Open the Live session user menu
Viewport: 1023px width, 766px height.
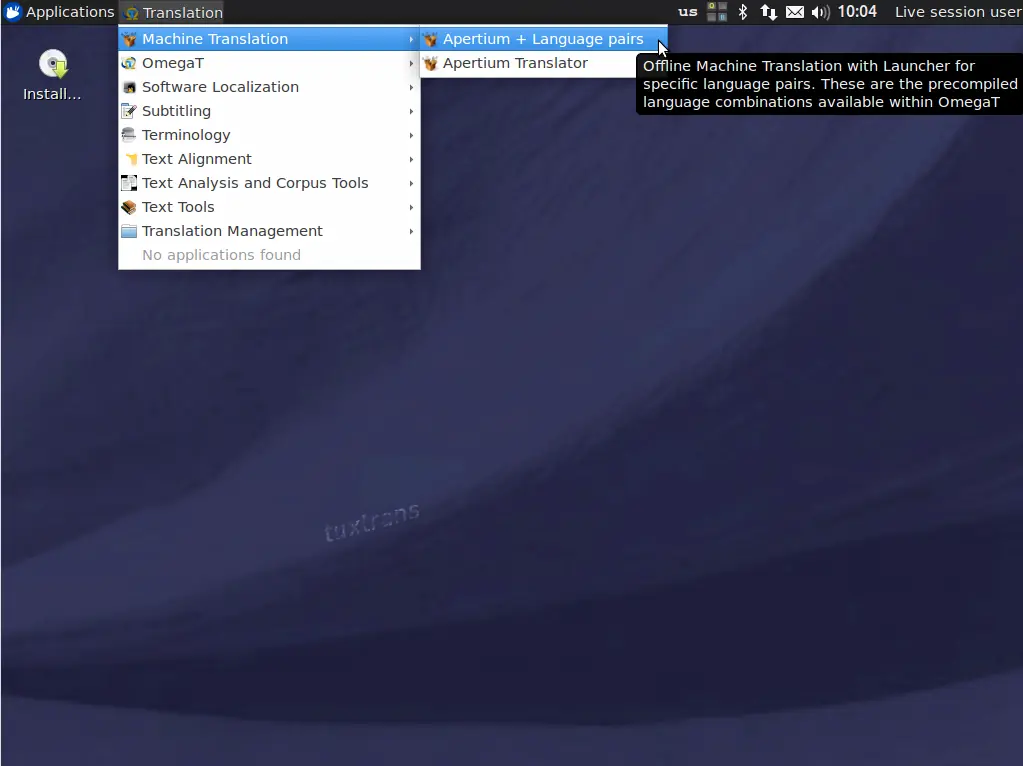(x=957, y=12)
